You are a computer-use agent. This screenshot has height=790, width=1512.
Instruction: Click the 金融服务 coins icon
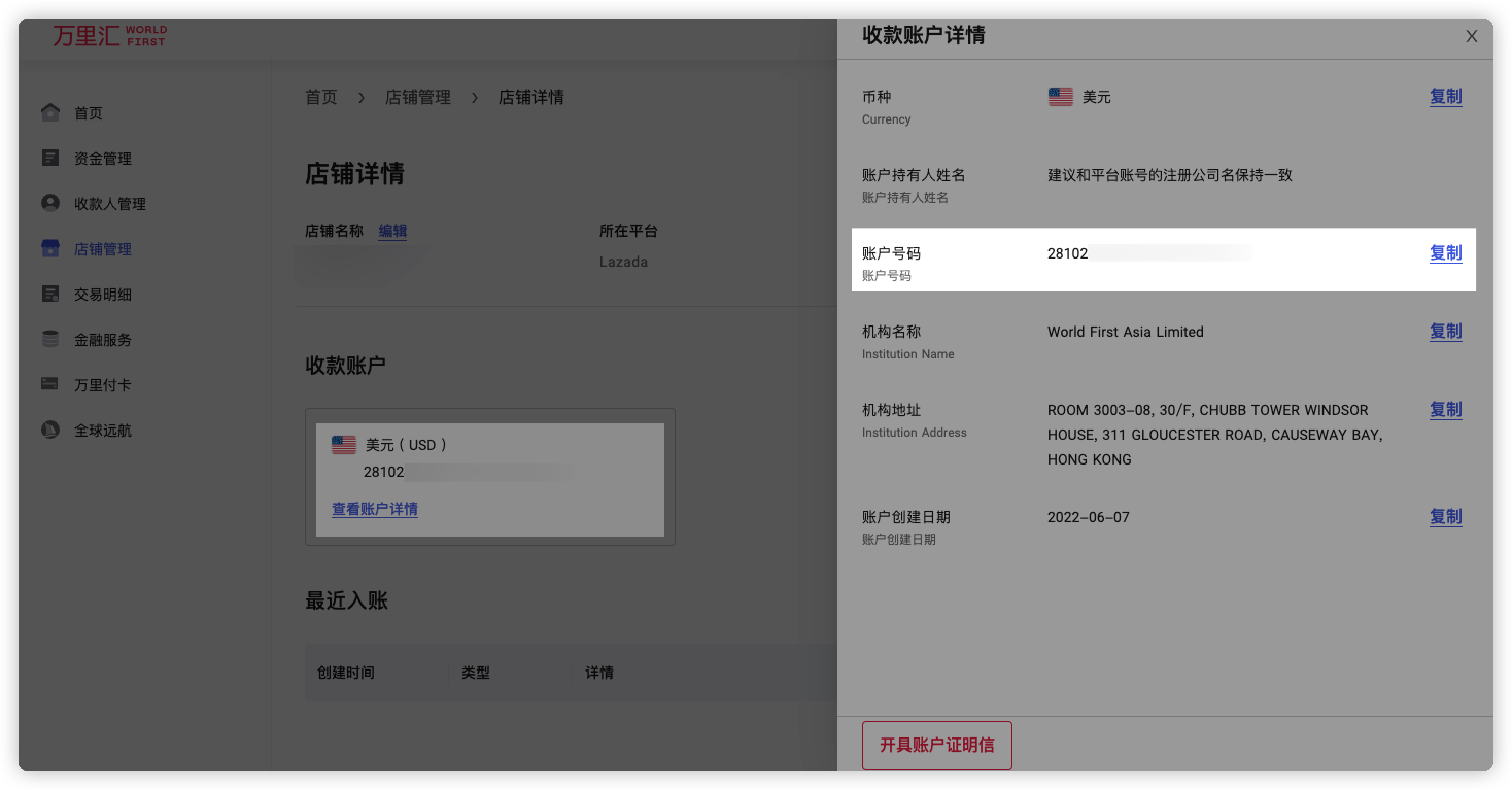(50, 339)
